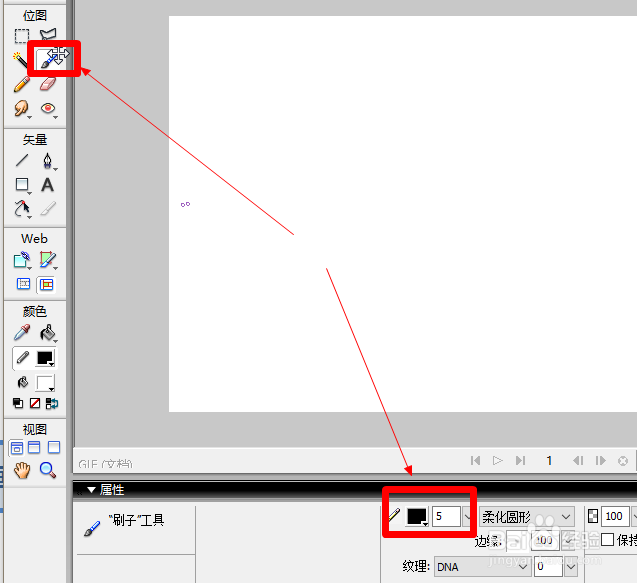Screen dimensions: 637x583
Task: Click the stroke pencil icon in toolbox
Action: (x=22, y=358)
